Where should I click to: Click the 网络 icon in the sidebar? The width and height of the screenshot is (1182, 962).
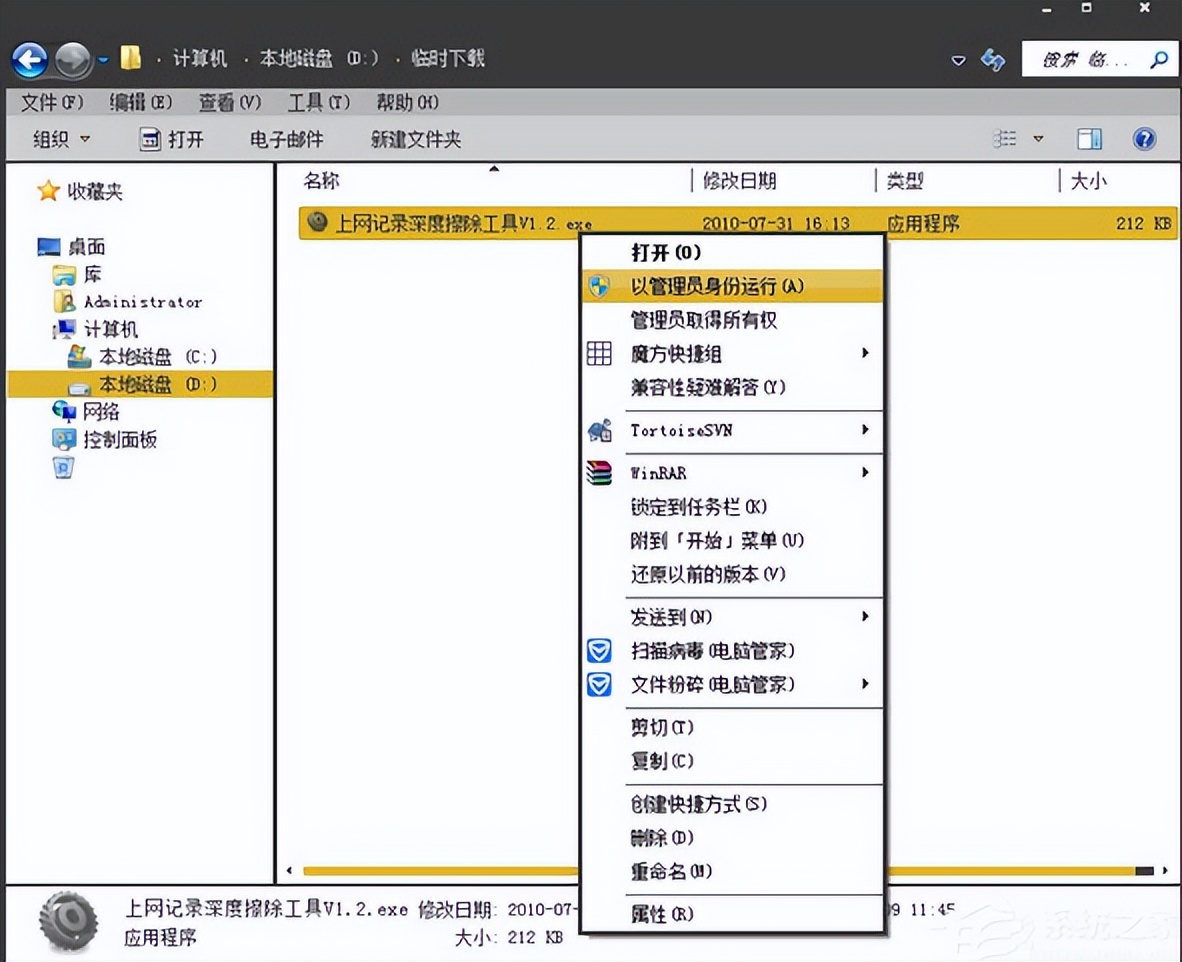point(62,411)
